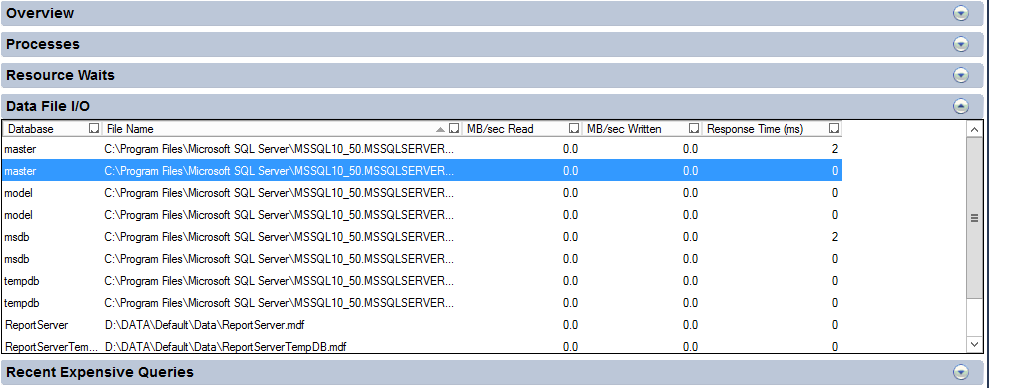Open the File Name column filter dropdown
Viewport: 1021px width, 388px height.
click(x=454, y=129)
